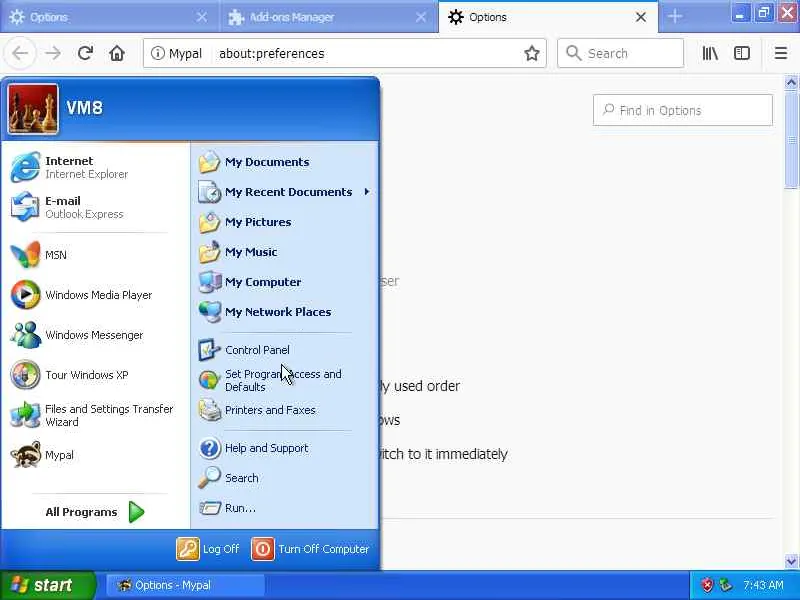This screenshot has width=800, height=600.
Task: Close the active Options tab
Action: 641,17
